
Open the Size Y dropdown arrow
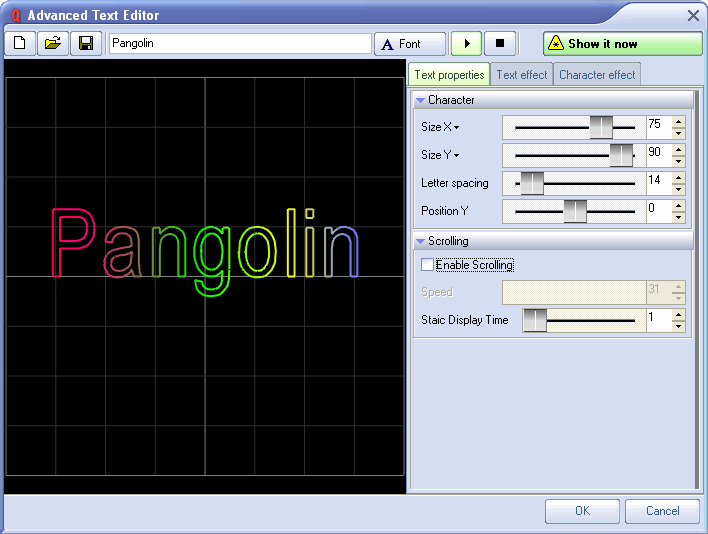tap(457, 155)
